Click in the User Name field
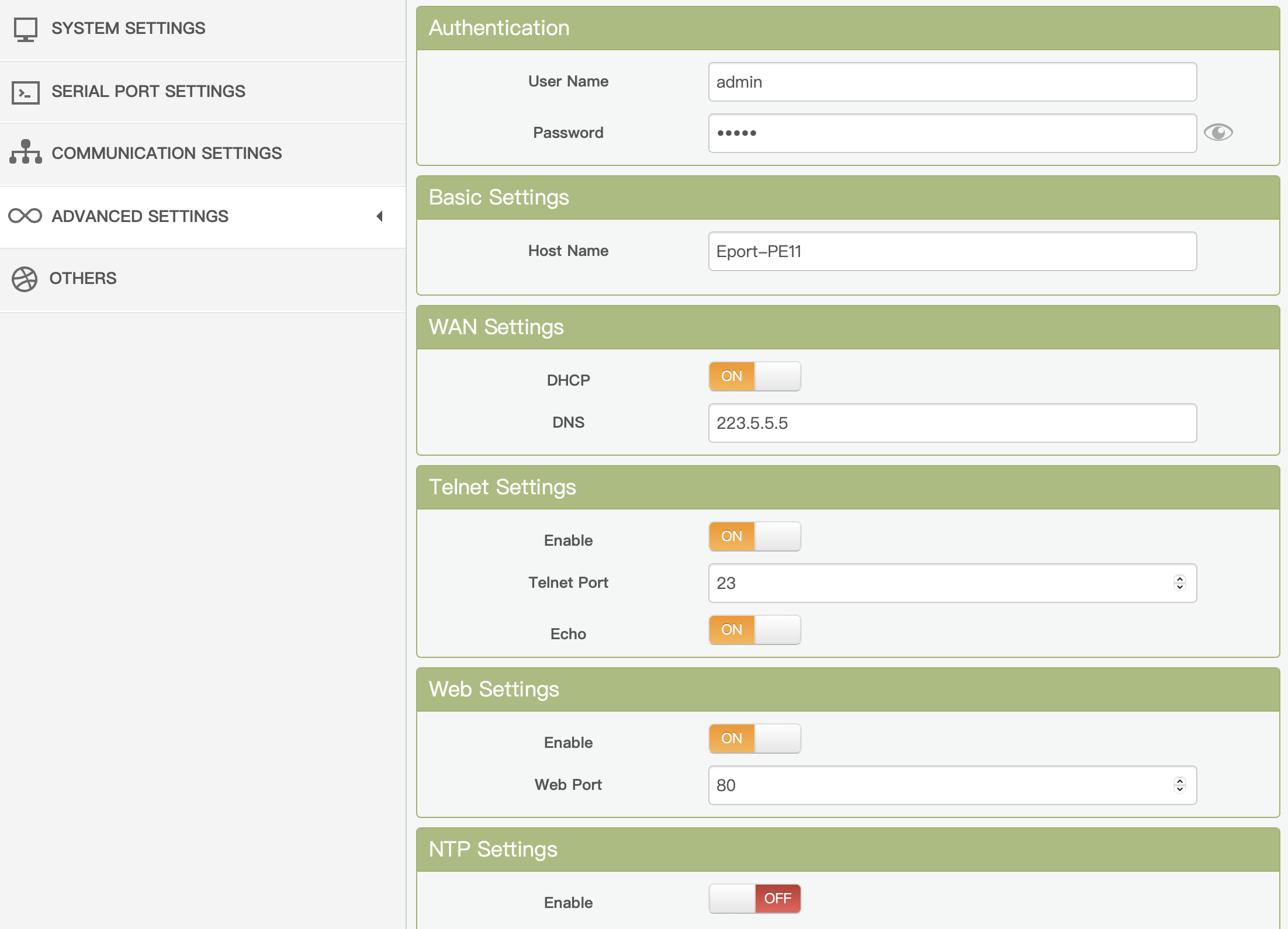This screenshot has height=929, width=1288. (x=952, y=82)
